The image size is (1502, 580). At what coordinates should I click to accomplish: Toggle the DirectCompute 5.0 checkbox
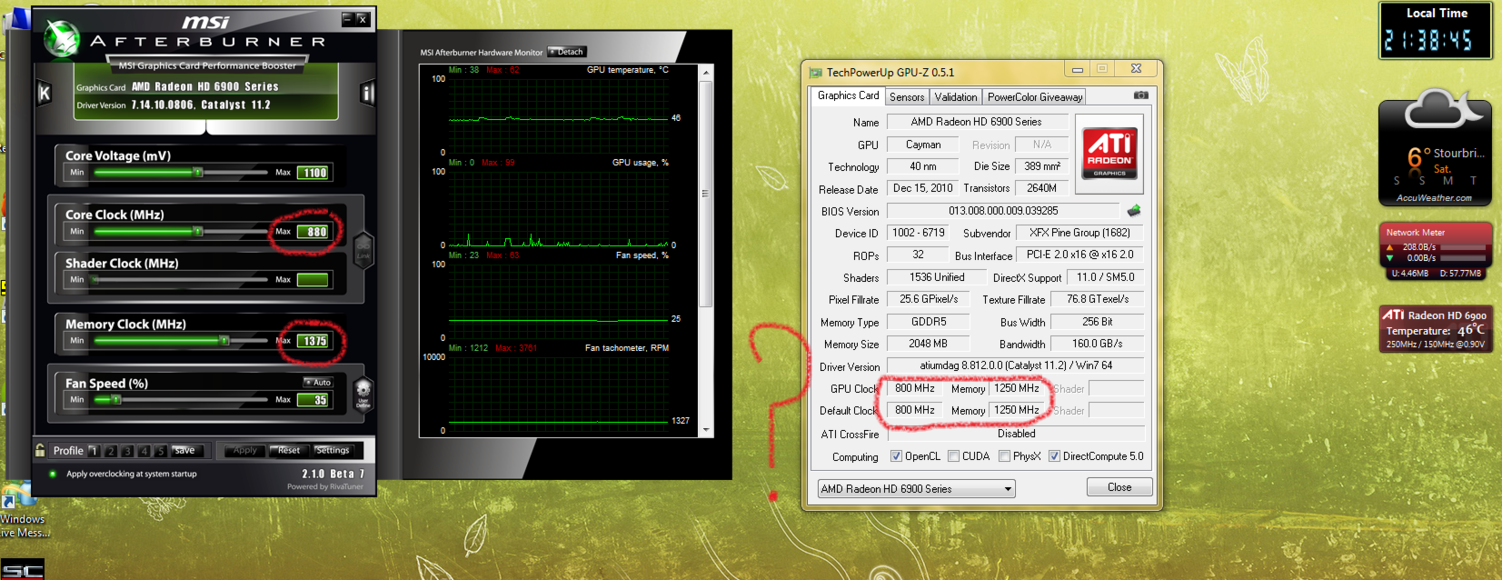(x=1054, y=457)
